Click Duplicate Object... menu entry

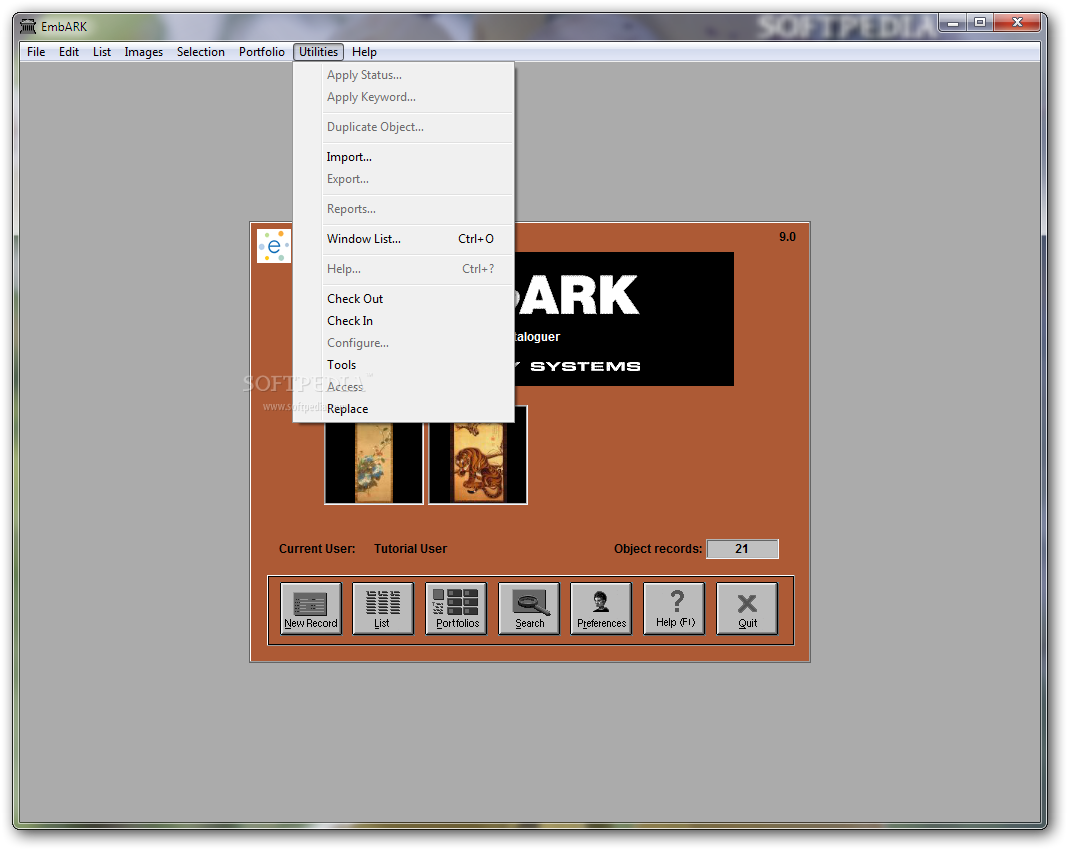403,127
